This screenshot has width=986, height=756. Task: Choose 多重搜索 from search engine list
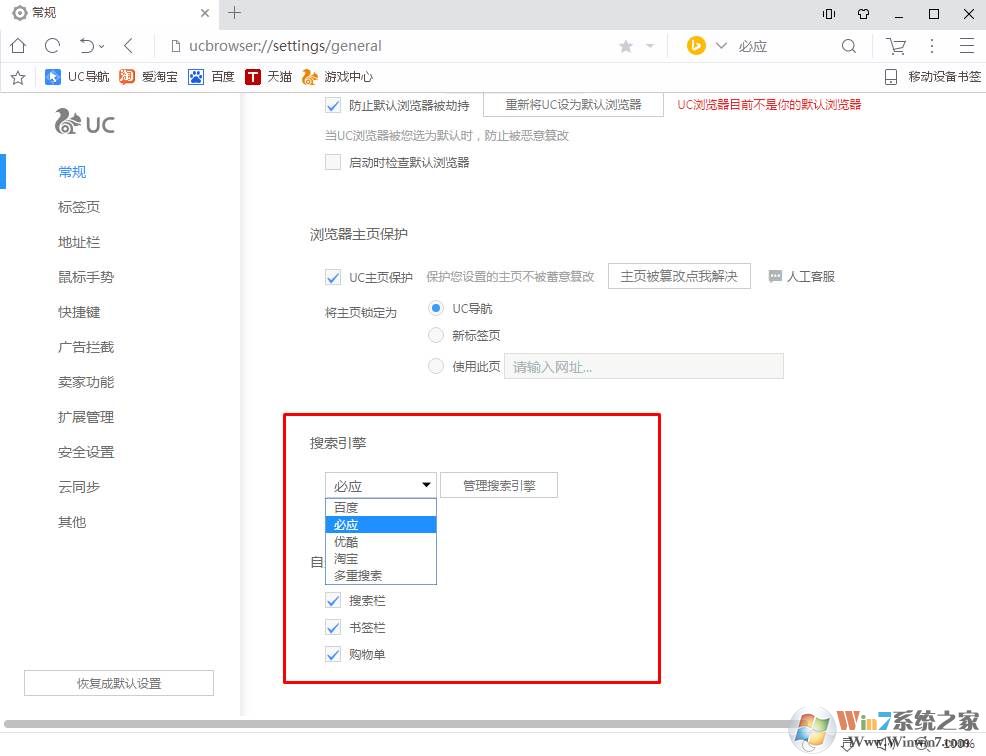point(380,575)
